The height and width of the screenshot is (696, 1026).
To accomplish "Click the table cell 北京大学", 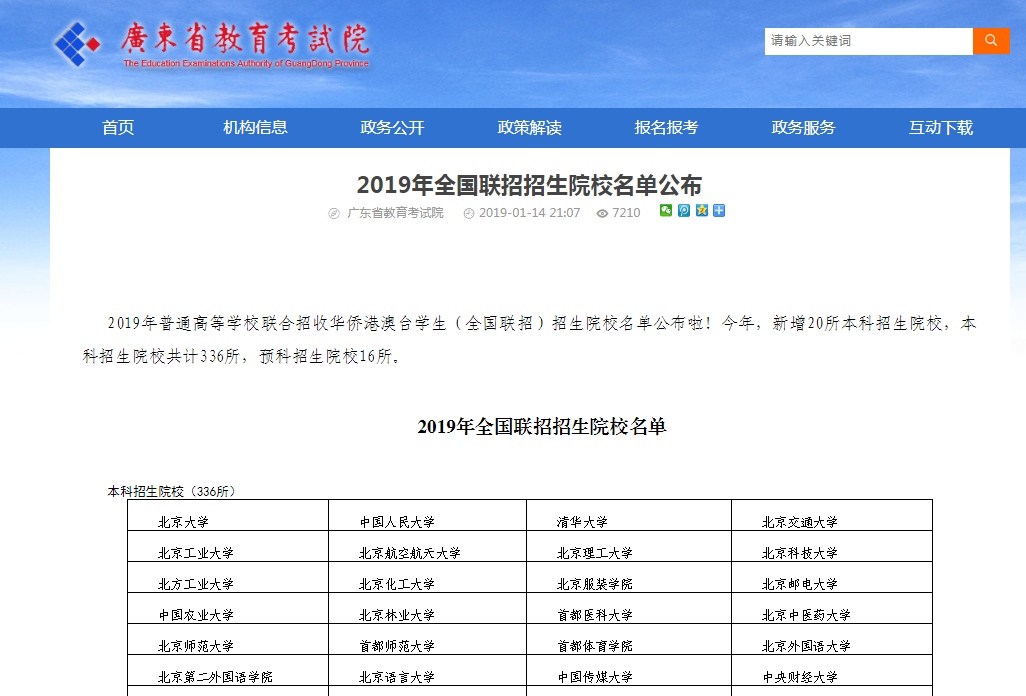I will (228, 516).
